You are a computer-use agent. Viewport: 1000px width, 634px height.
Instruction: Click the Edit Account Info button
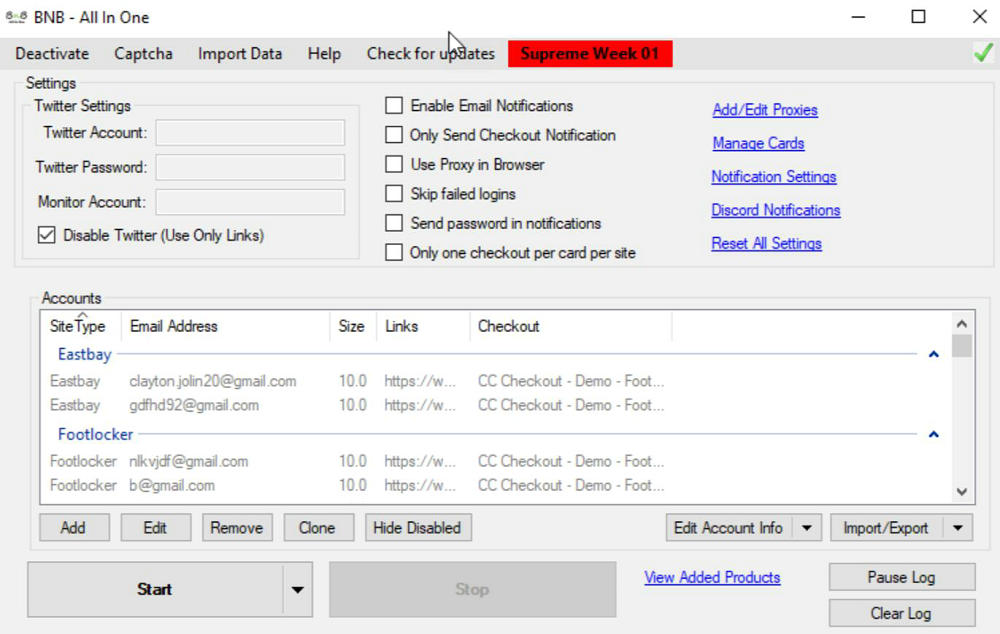click(729, 527)
